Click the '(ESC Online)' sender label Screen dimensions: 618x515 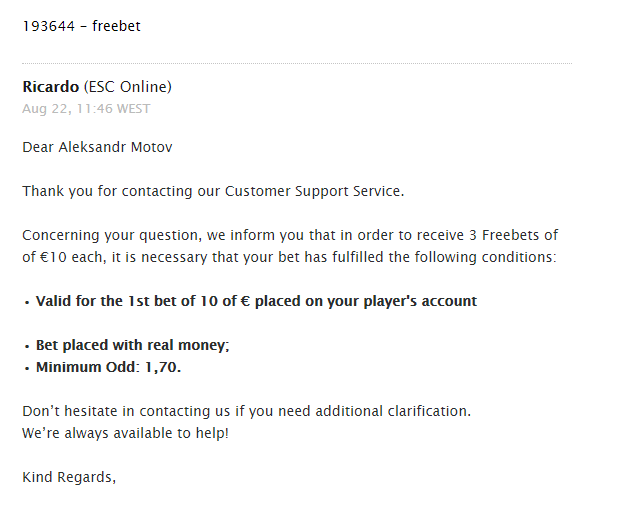click(128, 87)
